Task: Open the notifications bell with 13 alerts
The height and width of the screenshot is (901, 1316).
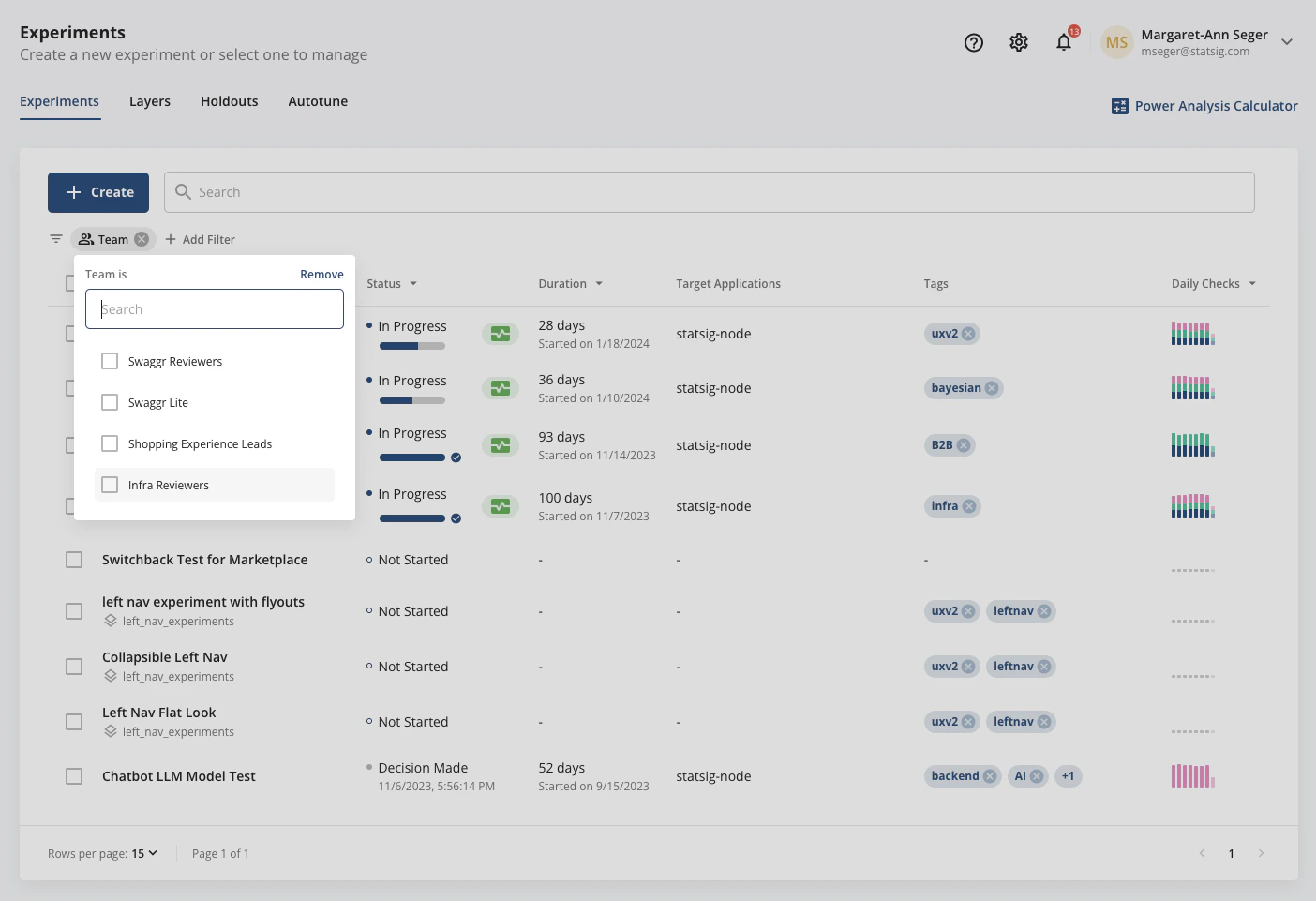Action: (1064, 42)
